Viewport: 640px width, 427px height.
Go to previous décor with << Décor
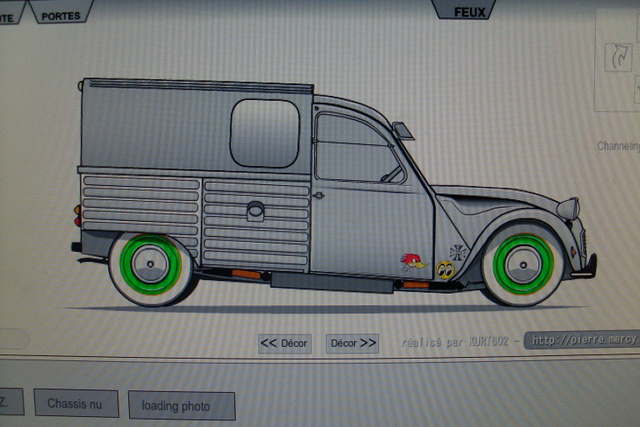pos(284,343)
